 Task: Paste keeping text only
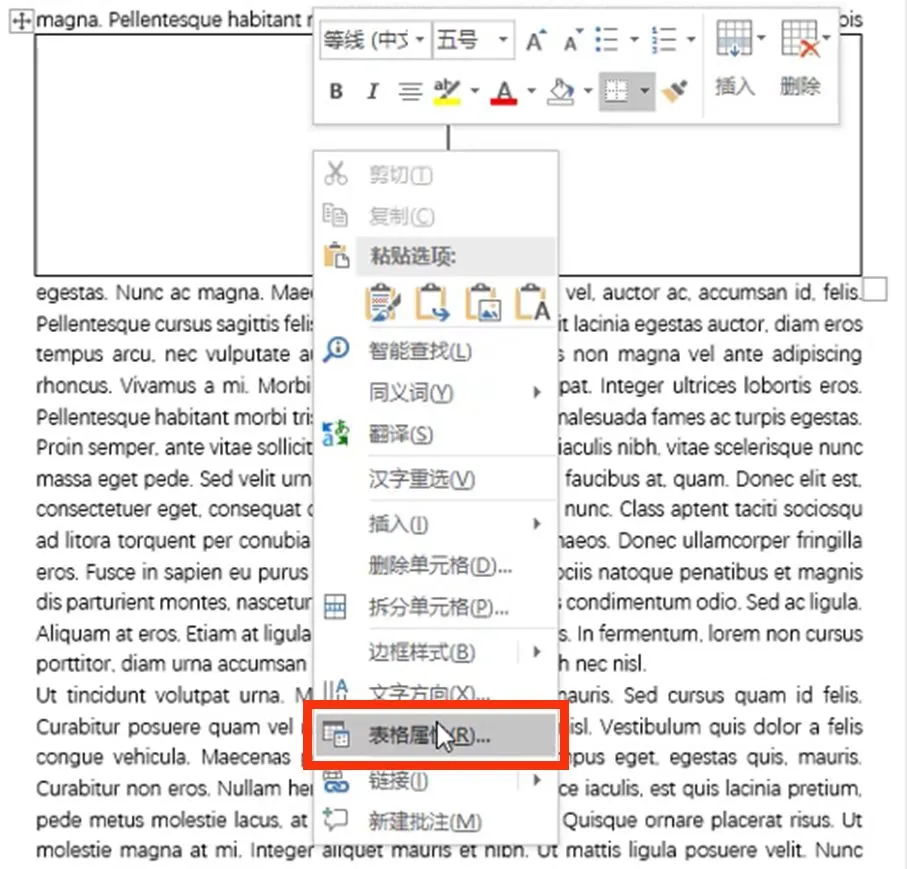(x=533, y=302)
